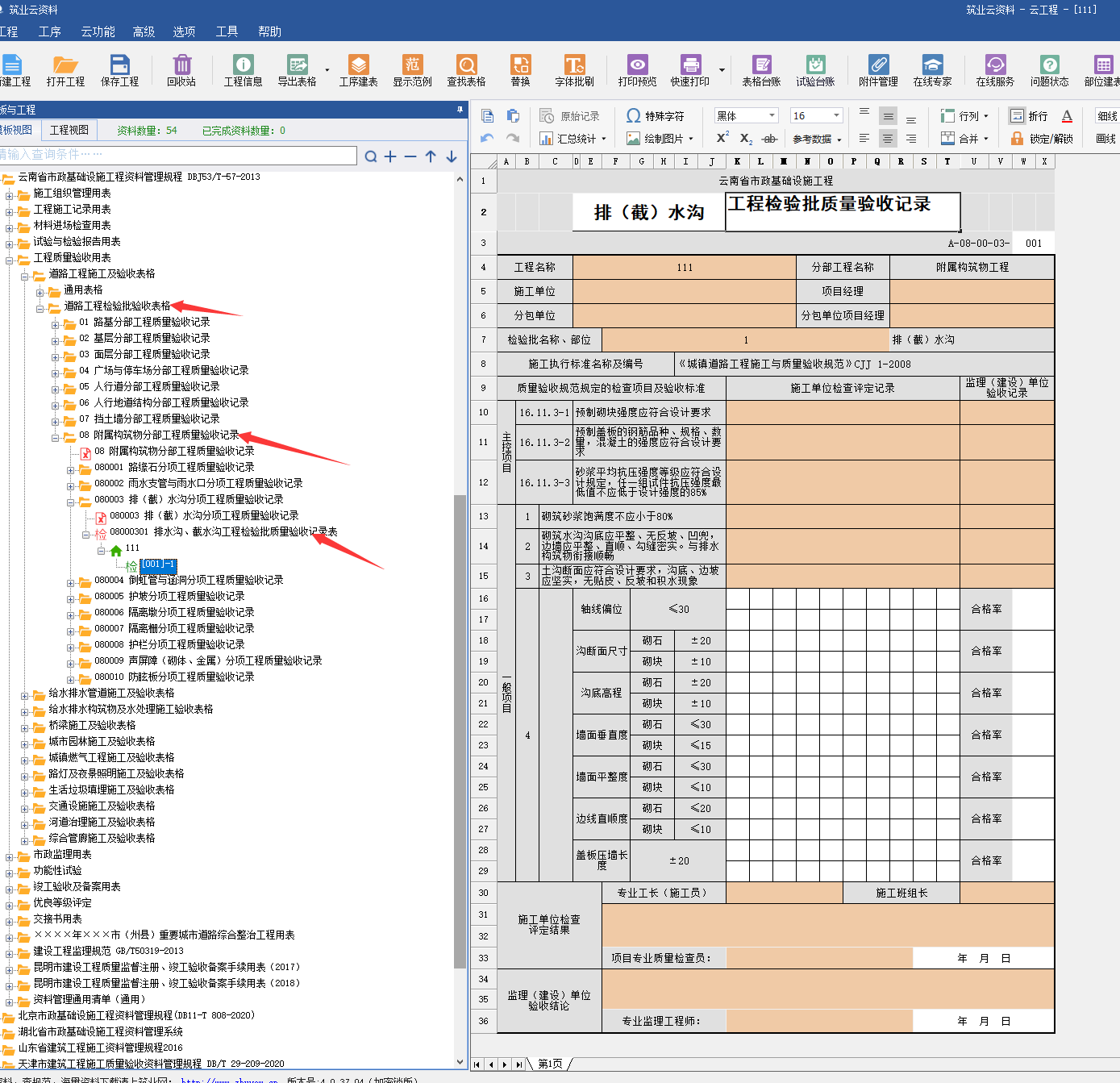Click the plus expand-all button
1120x1083 pixels.
point(390,156)
